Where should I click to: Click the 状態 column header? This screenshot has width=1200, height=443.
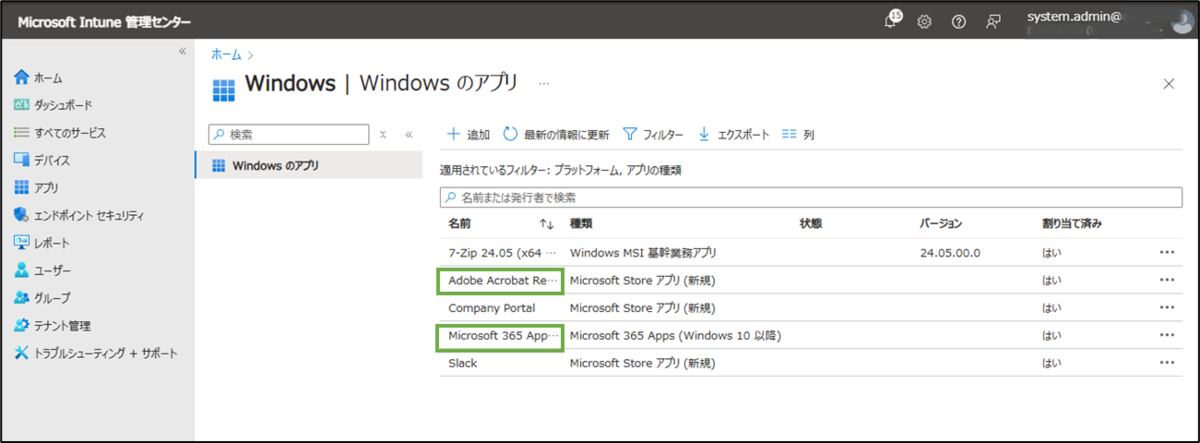tap(811, 224)
